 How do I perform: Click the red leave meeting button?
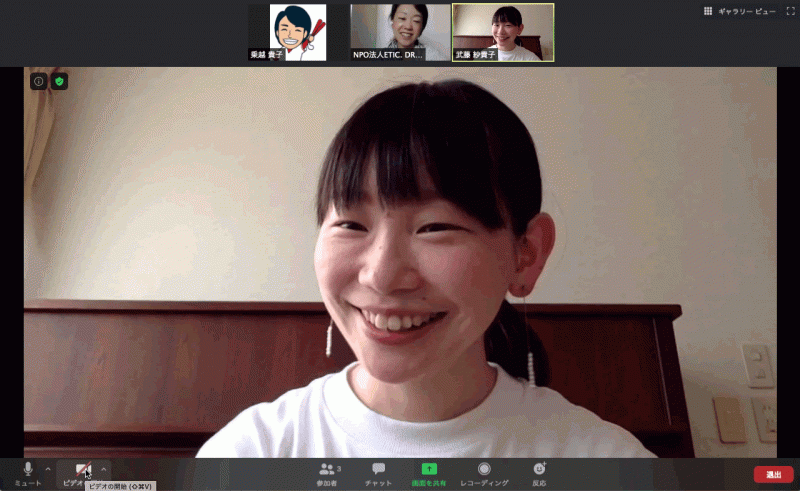[773, 474]
